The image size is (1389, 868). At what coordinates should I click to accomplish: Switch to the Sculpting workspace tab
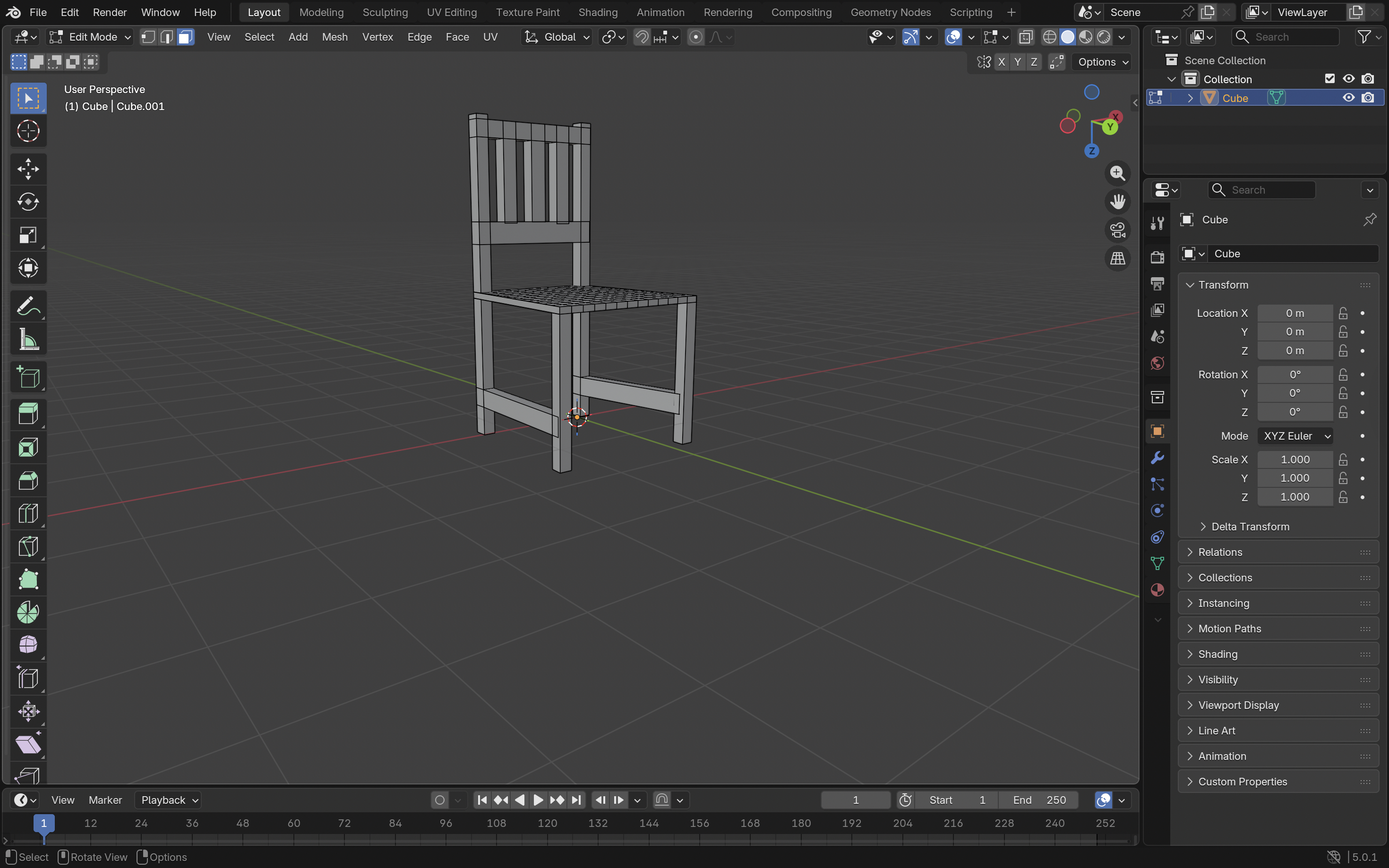pos(385,12)
